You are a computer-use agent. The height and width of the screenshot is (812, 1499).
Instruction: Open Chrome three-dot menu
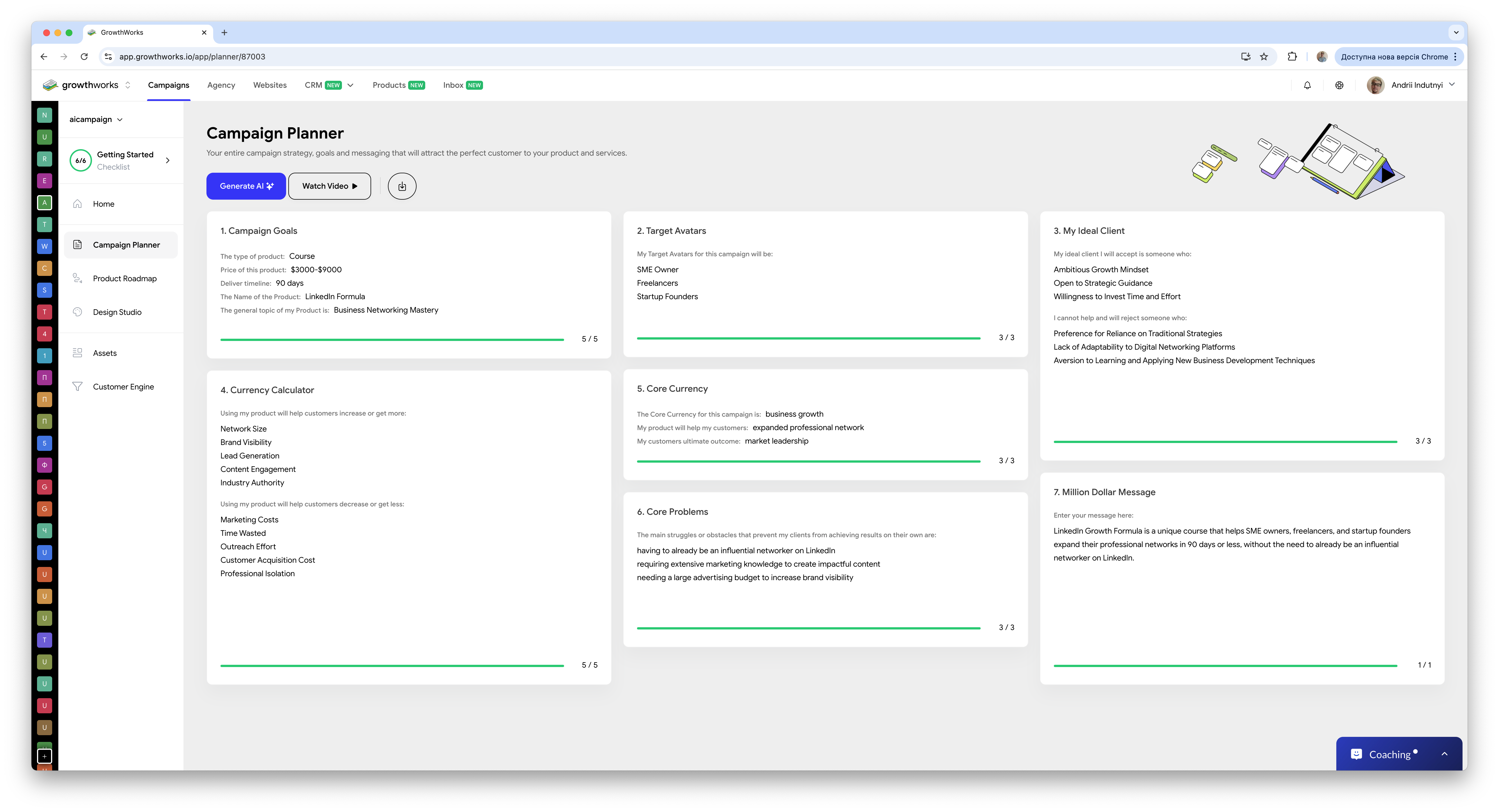click(1455, 56)
